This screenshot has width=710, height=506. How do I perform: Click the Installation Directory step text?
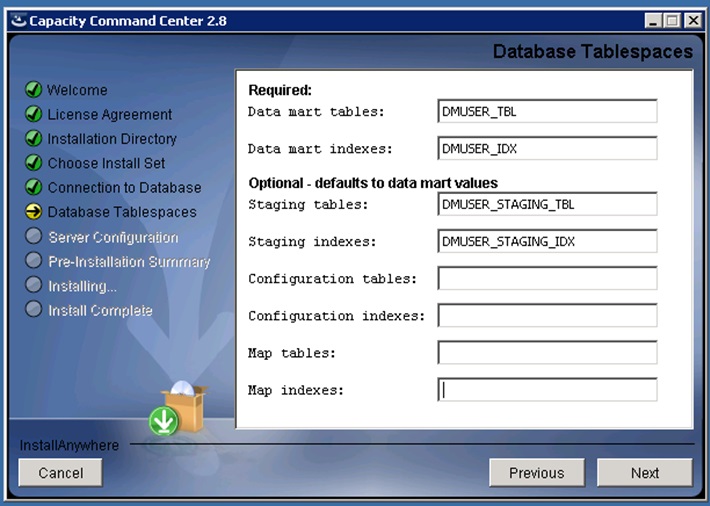click(x=112, y=139)
